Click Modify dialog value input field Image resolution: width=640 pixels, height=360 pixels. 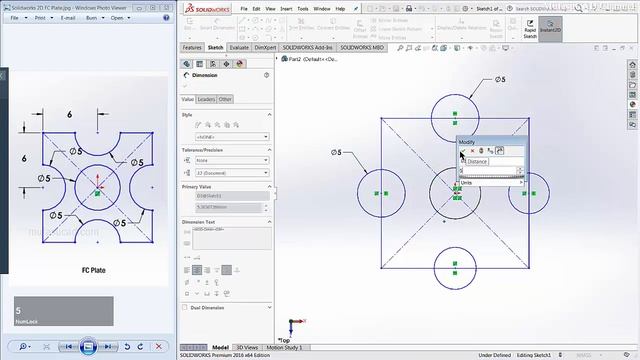click(488, 171)
